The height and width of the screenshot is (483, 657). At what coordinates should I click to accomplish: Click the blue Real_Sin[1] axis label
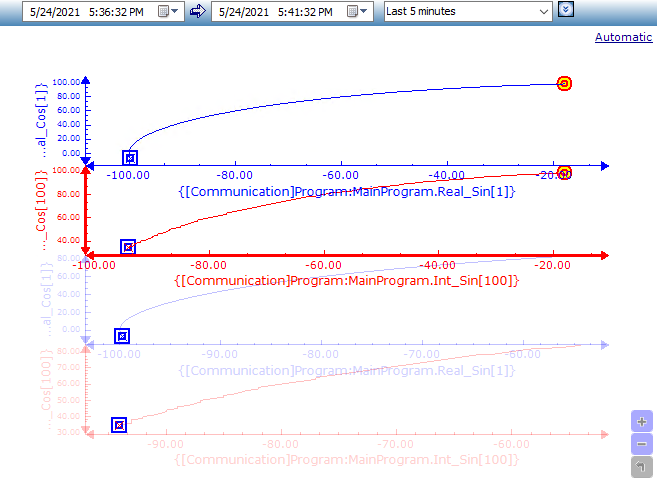345,191
